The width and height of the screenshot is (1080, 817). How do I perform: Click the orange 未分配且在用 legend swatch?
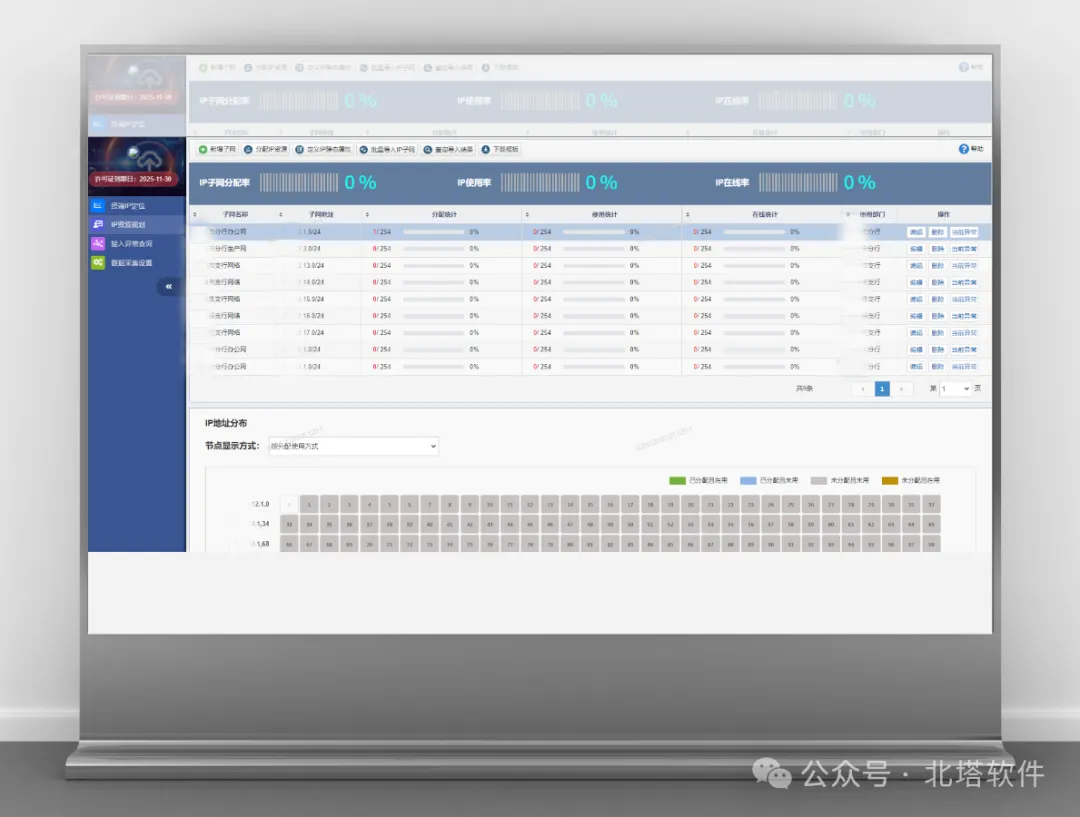tap(889, 481)
